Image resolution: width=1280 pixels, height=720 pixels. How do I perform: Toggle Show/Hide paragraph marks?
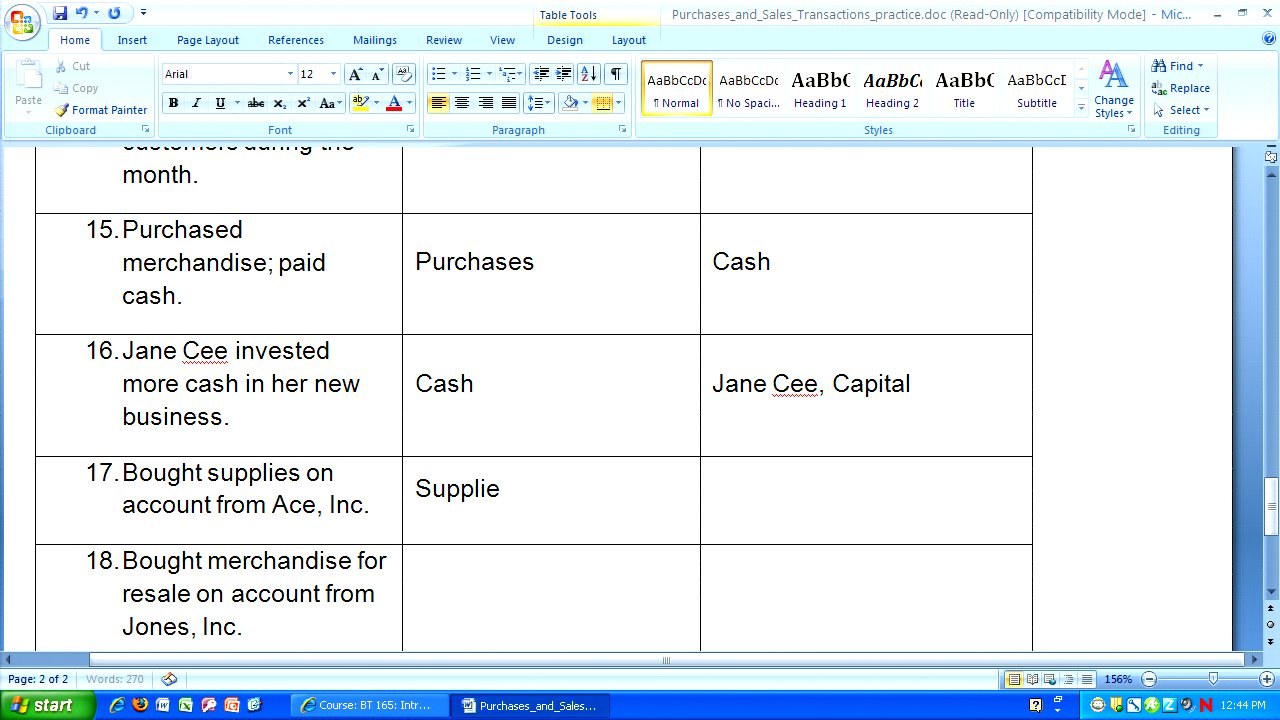click(x=616, y=75)
